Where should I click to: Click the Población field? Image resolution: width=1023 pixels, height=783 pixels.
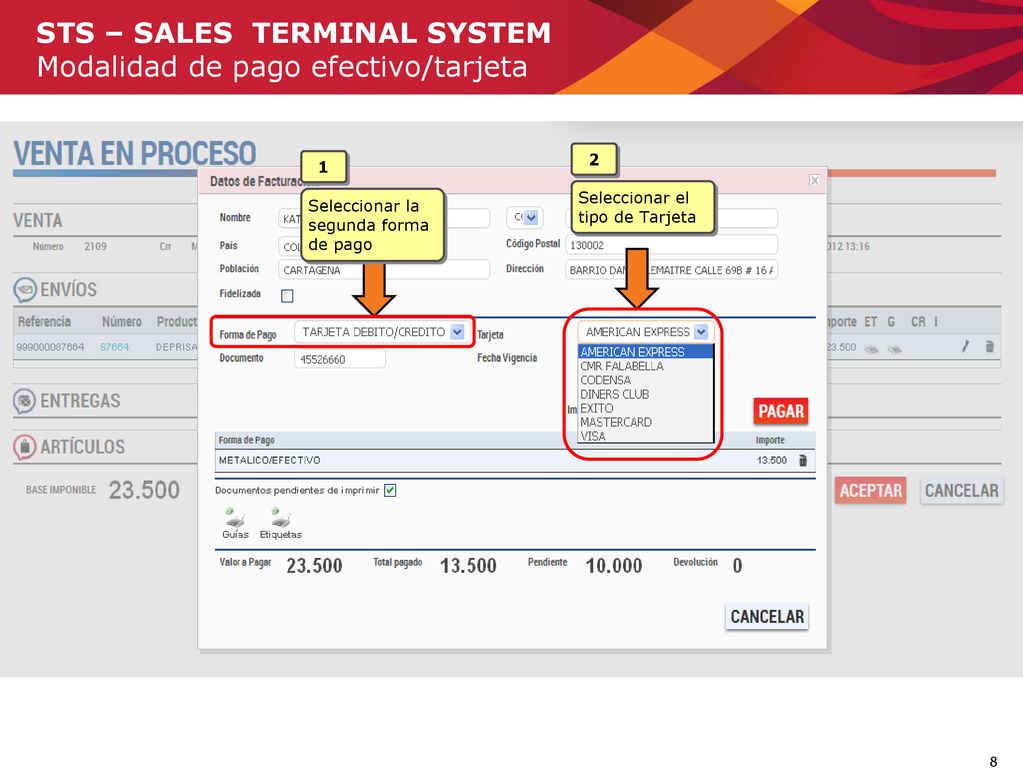tap(384, 269)
